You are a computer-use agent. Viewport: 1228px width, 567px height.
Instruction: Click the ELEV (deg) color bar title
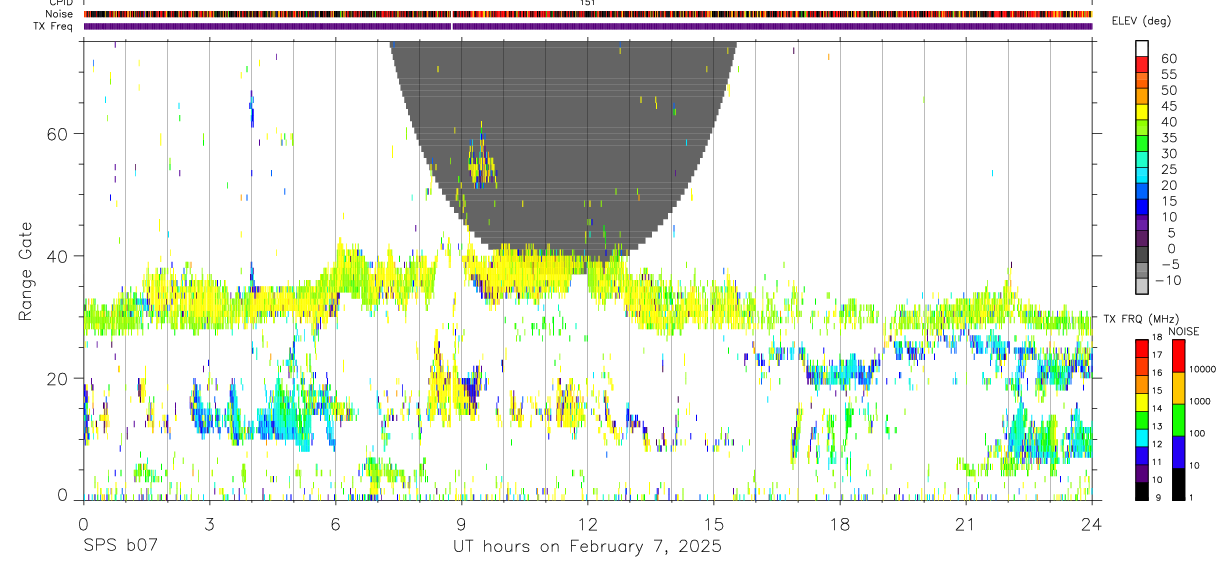tap(1142, 21)
